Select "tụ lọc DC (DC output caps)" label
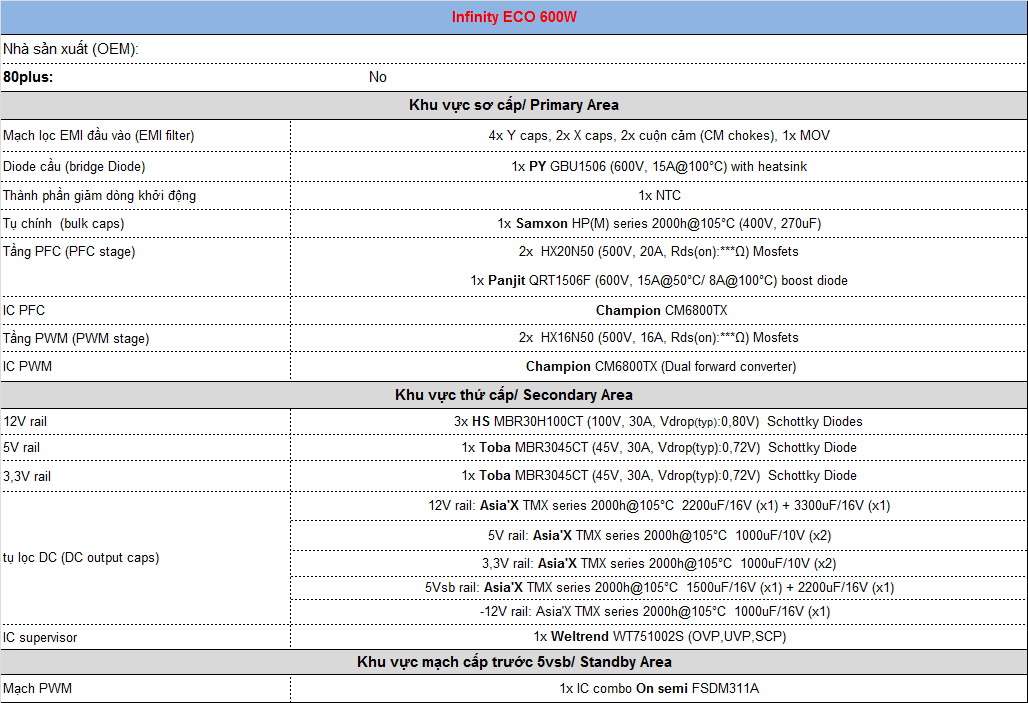 [81, 557]
